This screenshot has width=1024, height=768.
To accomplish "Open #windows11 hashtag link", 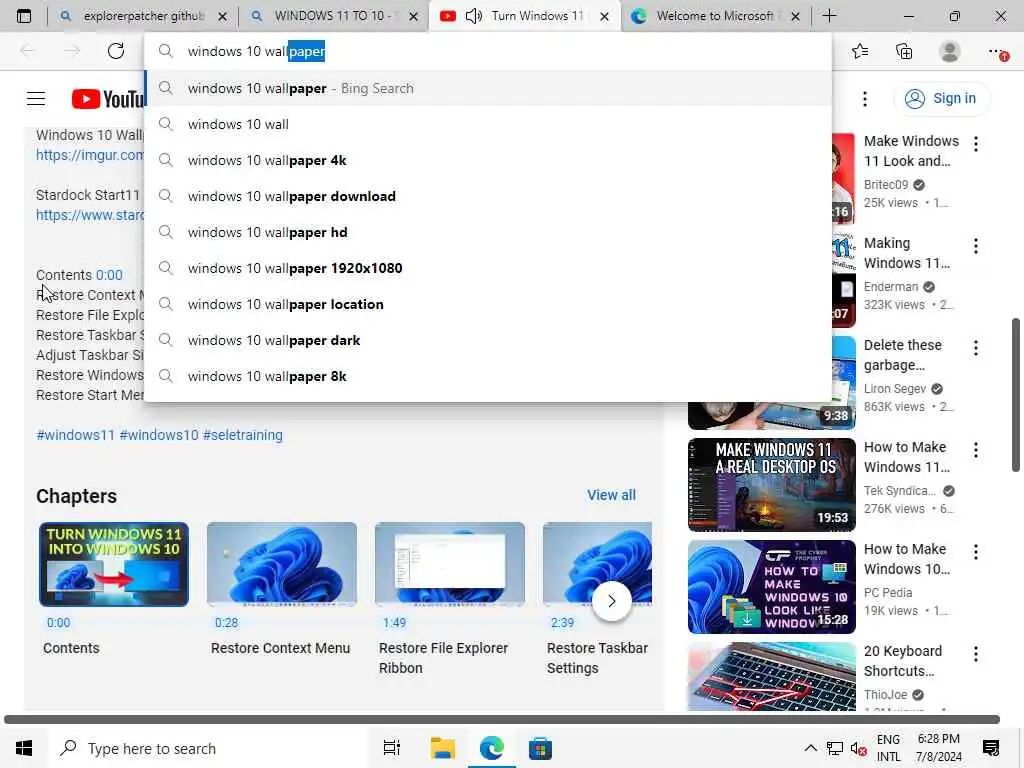I will click(x=75, y=435).
